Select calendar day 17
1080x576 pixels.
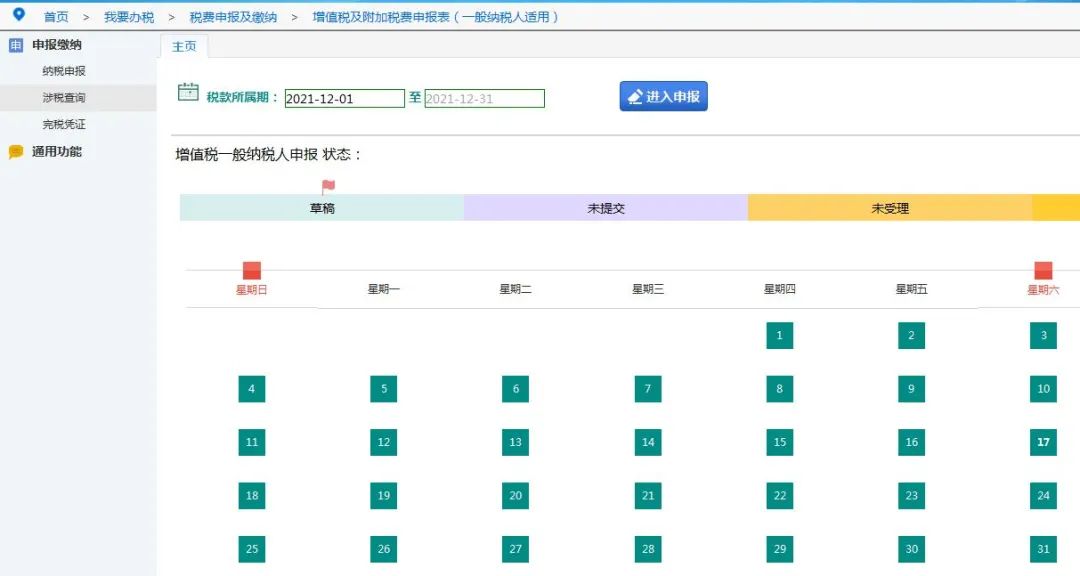pyautogui.click(x=1043, y=442)
